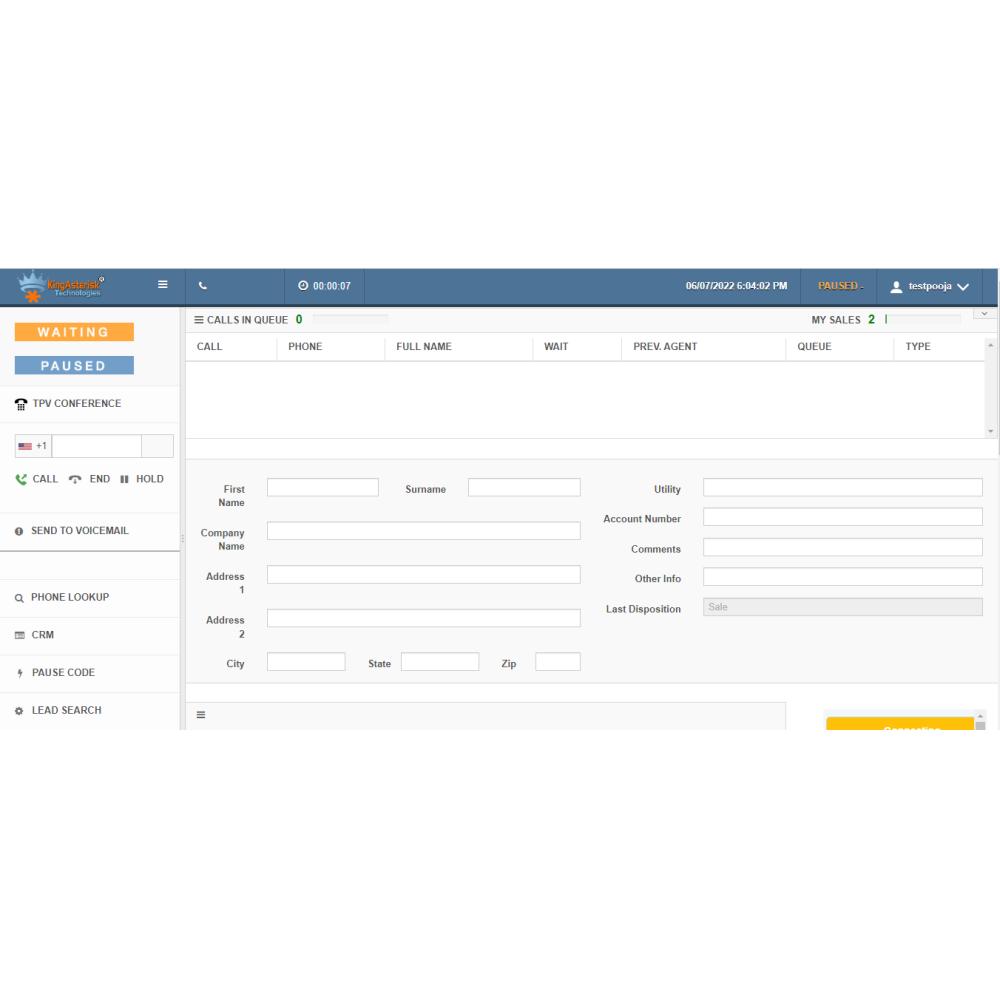Click the hamburger menu icon in header
Screen dimensions: 1000x1000
pos(162,285)
